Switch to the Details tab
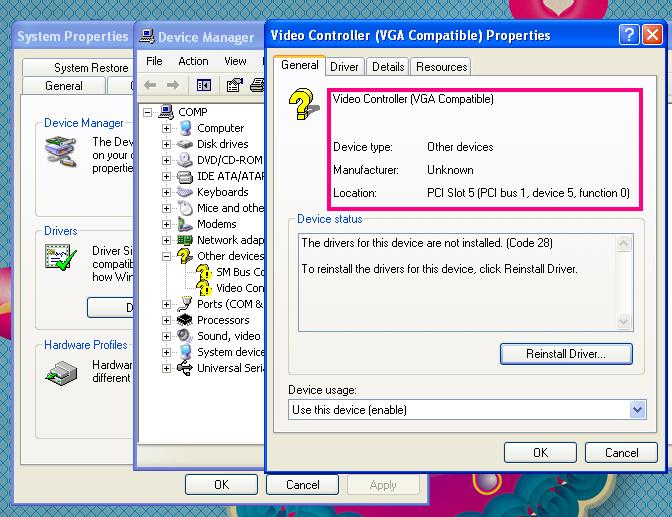Image resolution: width=672 pixels, height=517 pixels. [388, 67]
